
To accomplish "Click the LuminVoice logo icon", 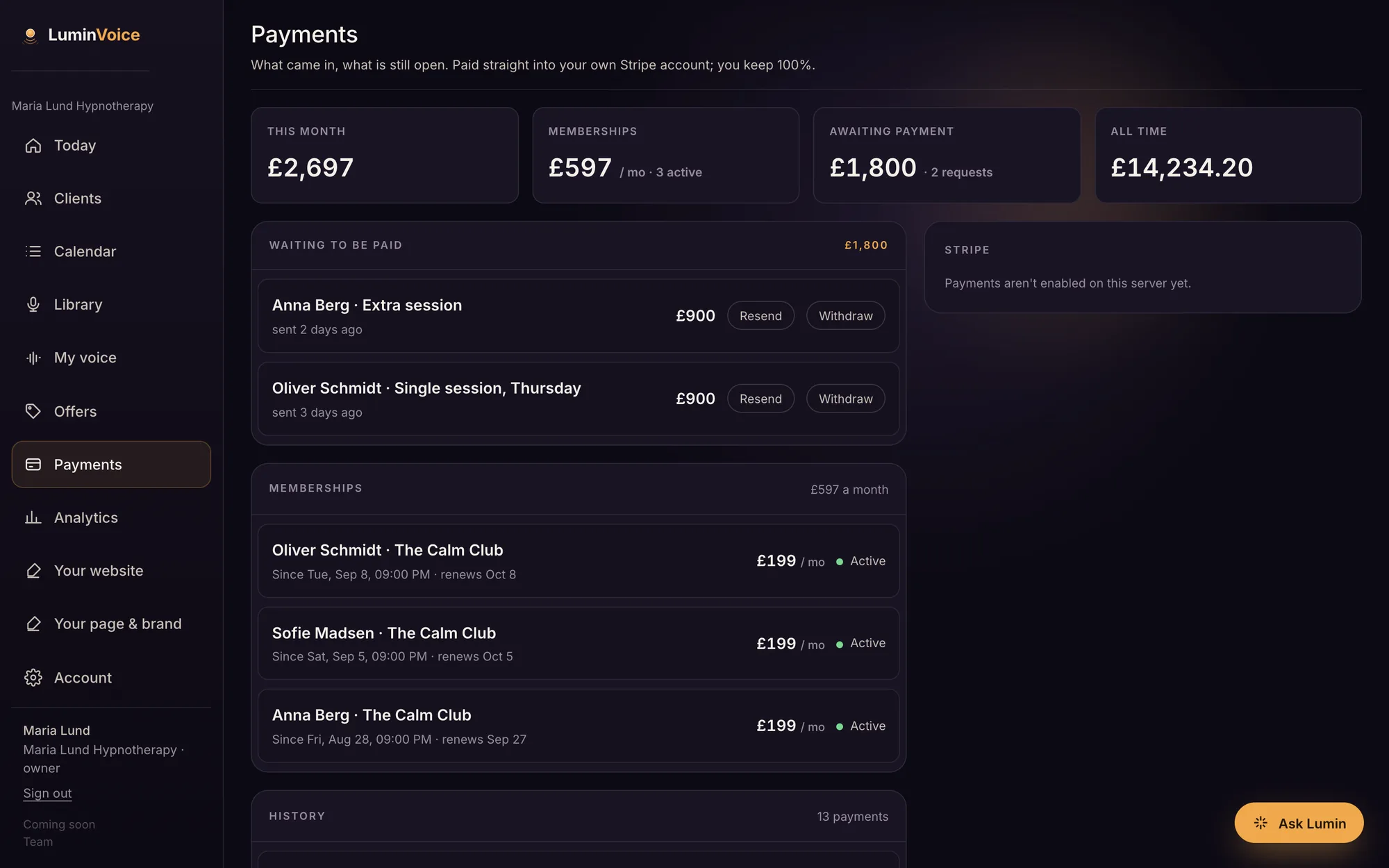I will pos(30,35).
